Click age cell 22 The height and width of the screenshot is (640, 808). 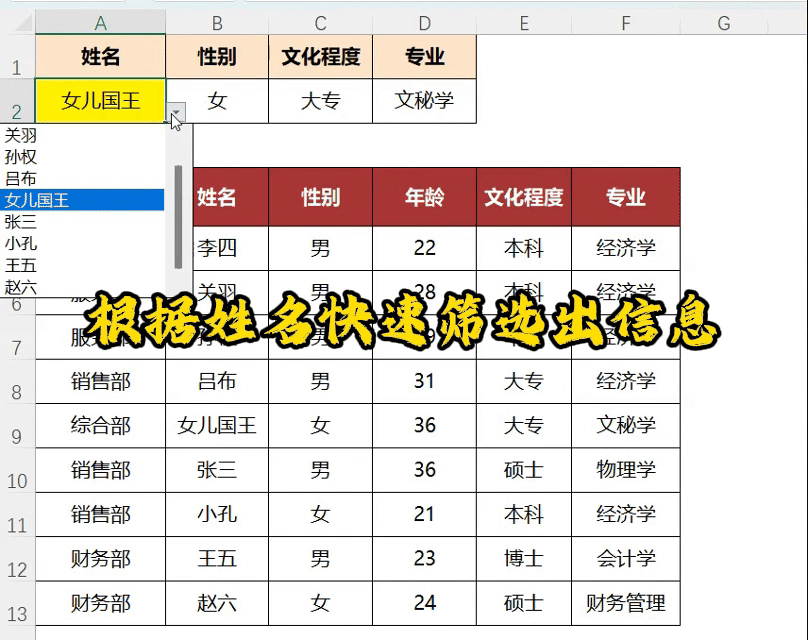pos(425,248)
